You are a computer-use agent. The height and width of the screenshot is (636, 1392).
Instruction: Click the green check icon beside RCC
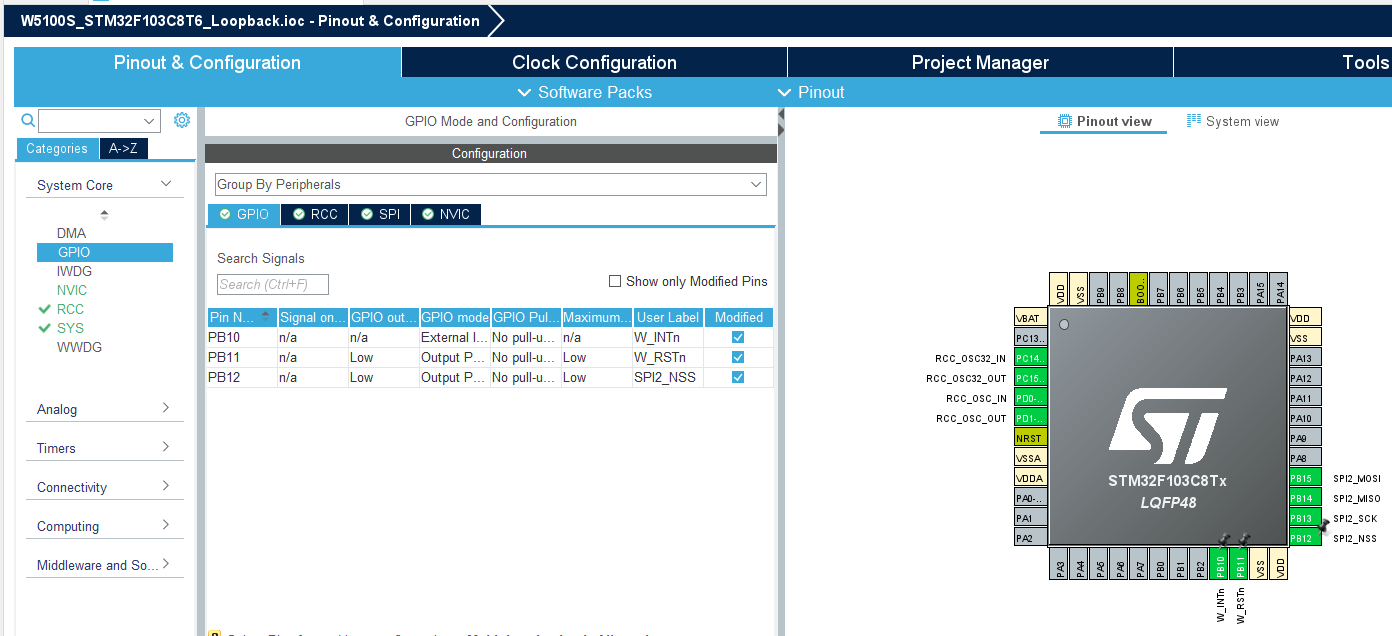pos(44,309)
